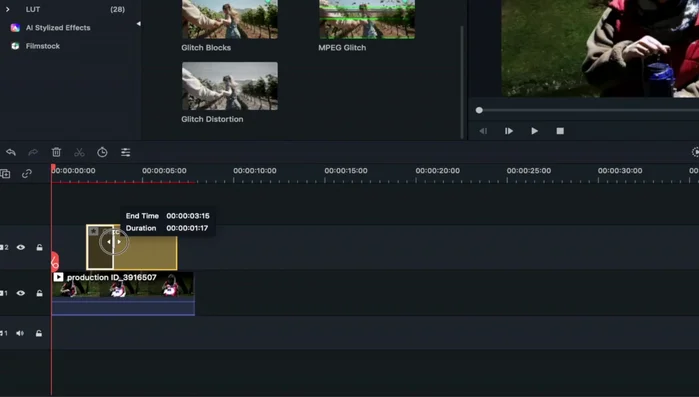
Task: Click the 00:00:30:00 ruler mark
Action: pyautogui.click(x=620, y=171)
